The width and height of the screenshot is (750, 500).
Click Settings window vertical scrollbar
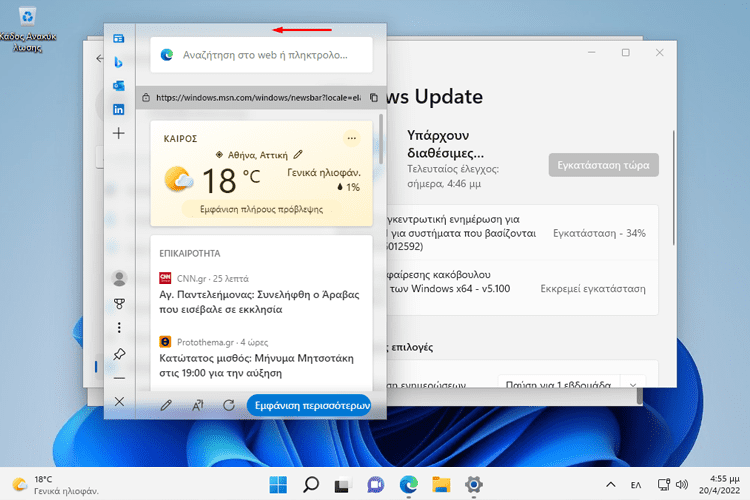coord(673,188)
